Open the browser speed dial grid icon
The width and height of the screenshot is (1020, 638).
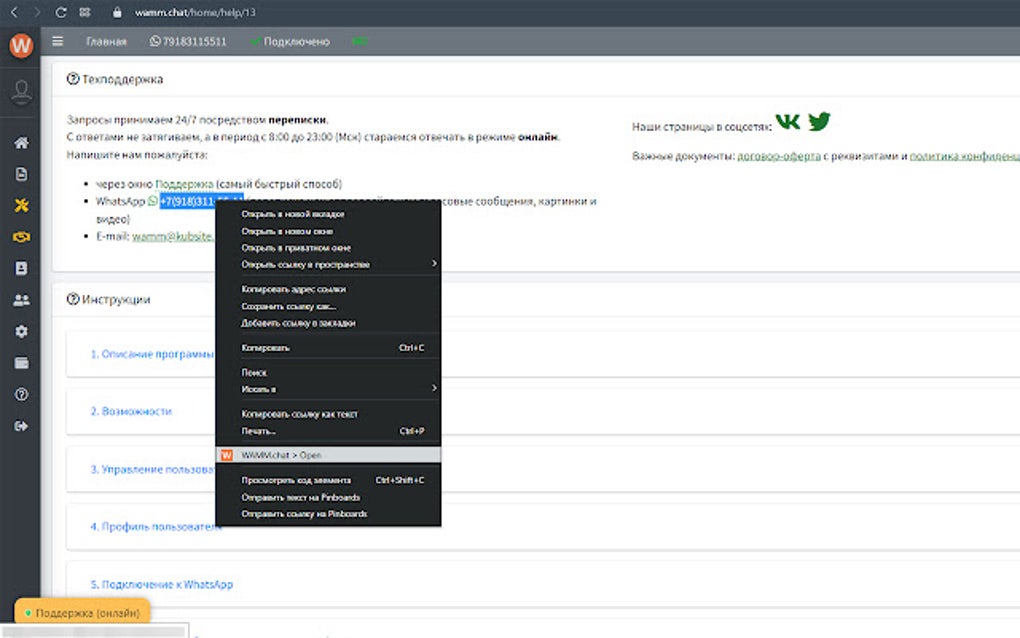tap(85, 12)
